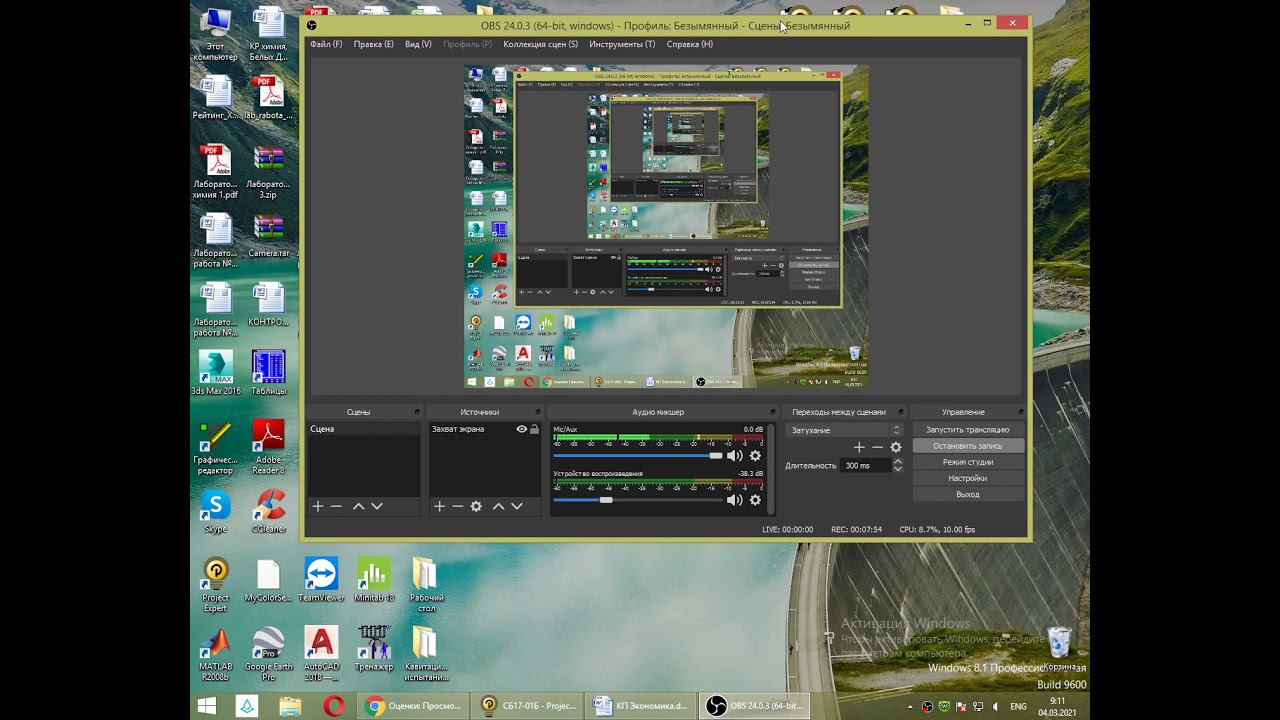This screenshot has width=1280, height=720.
Task: Switch input language ENG in tray
Action: tap(1018, 706)
